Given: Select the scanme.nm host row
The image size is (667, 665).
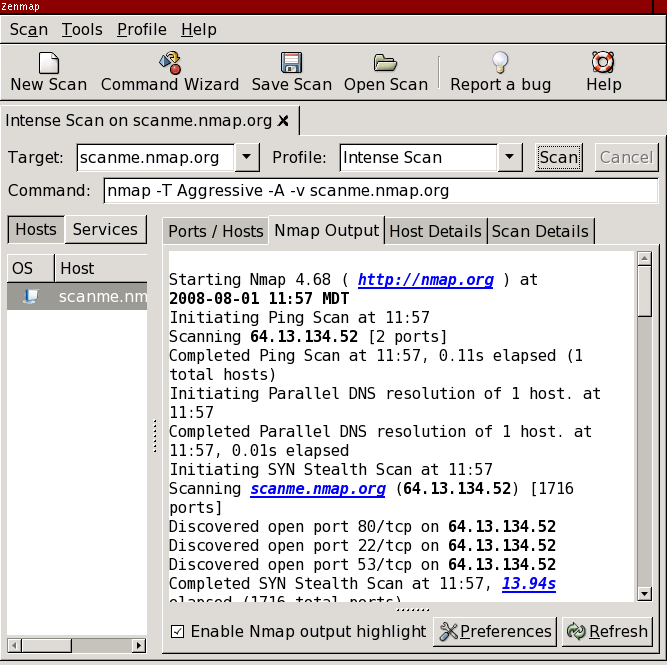Looking at the screenshot, I should click(77, 296).
